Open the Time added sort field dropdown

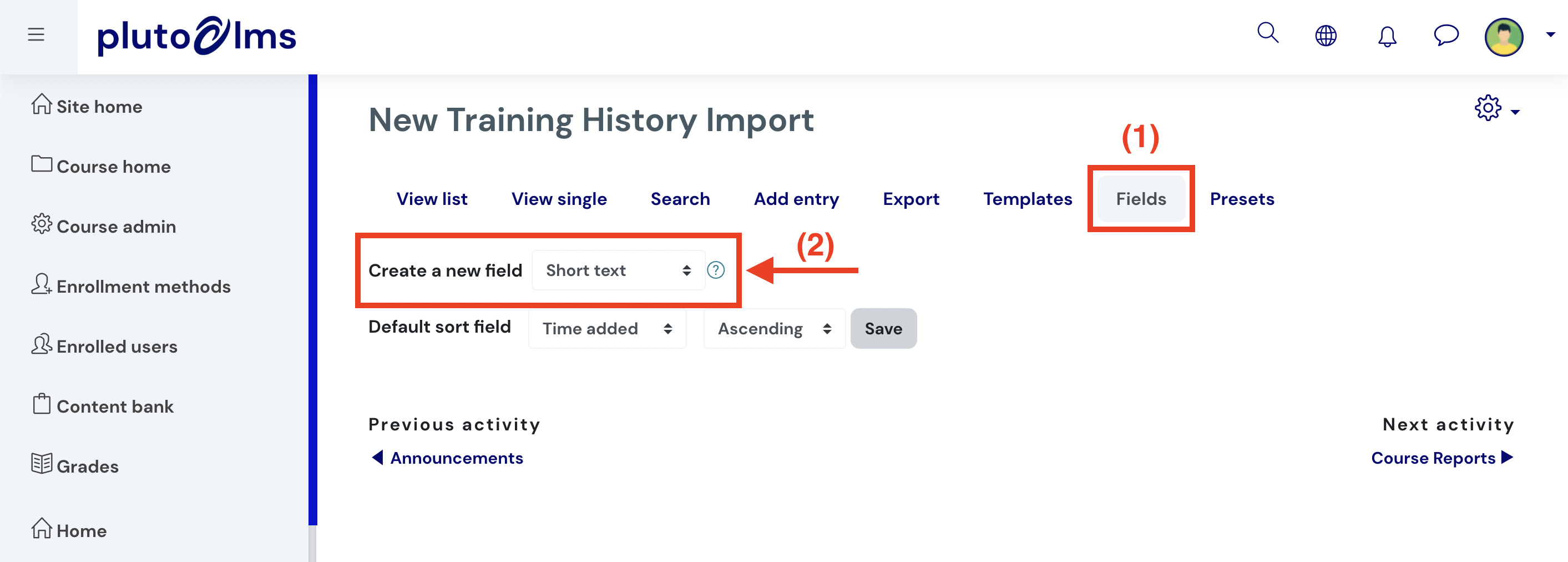pos(607,329)
